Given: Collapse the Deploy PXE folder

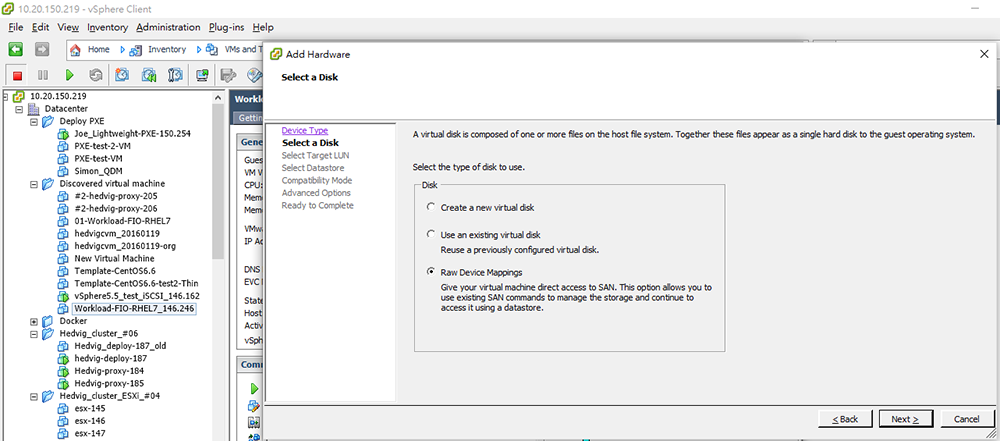Looking at the screenshot, I should tap(34, 121).
